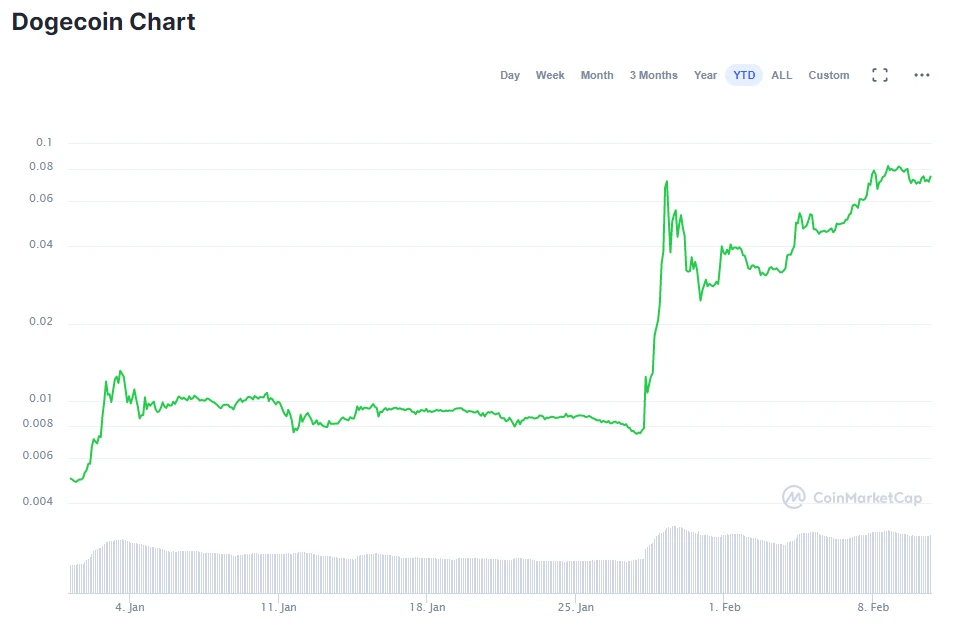
Task: Choose the Month time range
Action: [597, 75]
